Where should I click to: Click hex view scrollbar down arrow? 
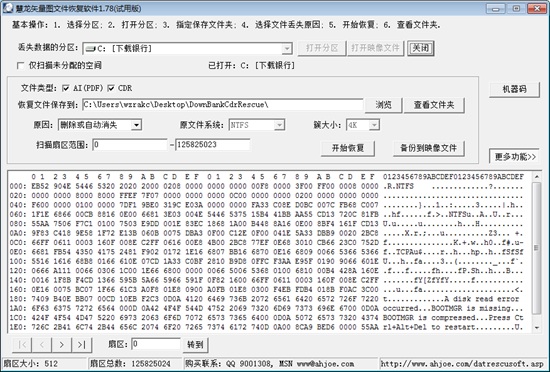pyautogui.click(x=536, y=328)
